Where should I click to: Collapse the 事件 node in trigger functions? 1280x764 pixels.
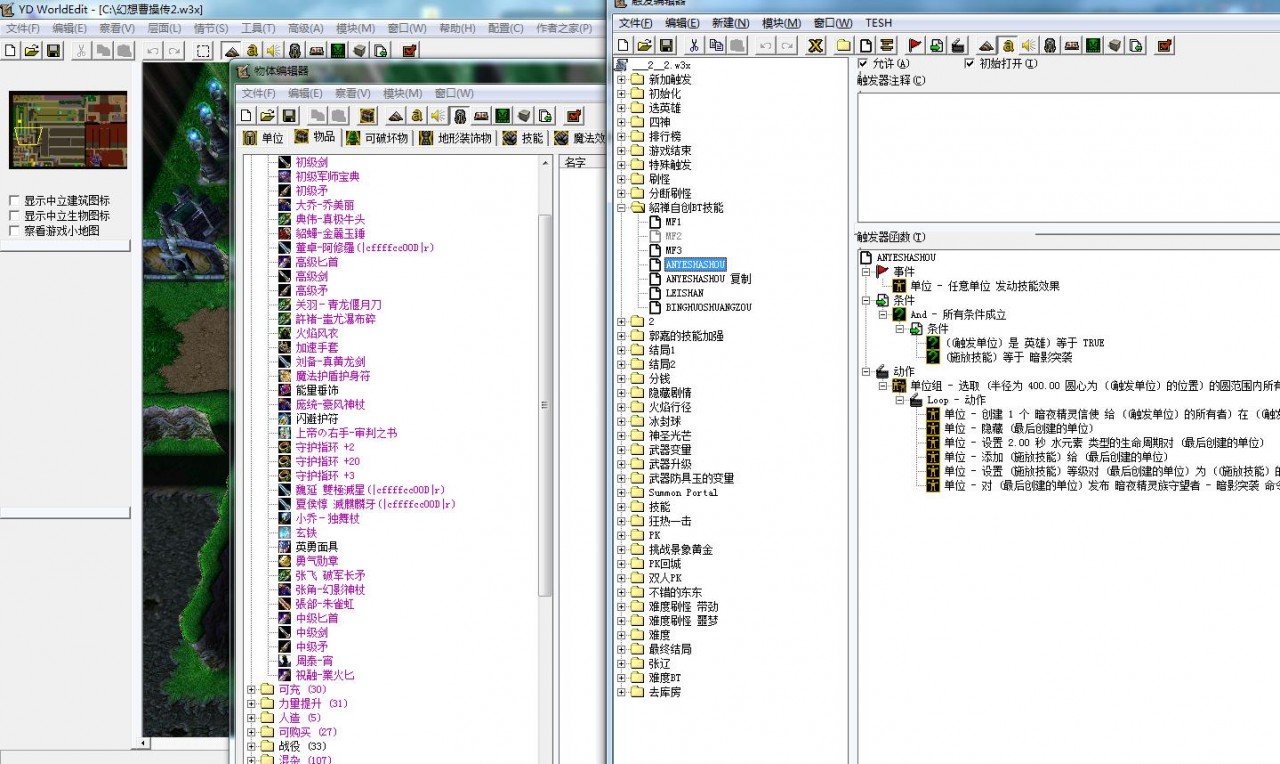[x=867, y=271]
